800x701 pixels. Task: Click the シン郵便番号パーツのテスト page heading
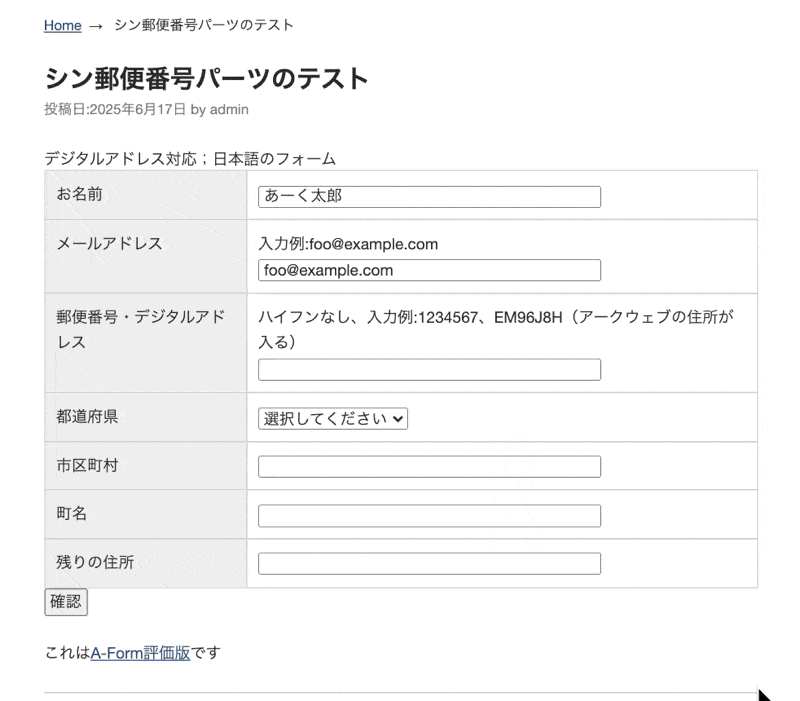coord(207,79)
